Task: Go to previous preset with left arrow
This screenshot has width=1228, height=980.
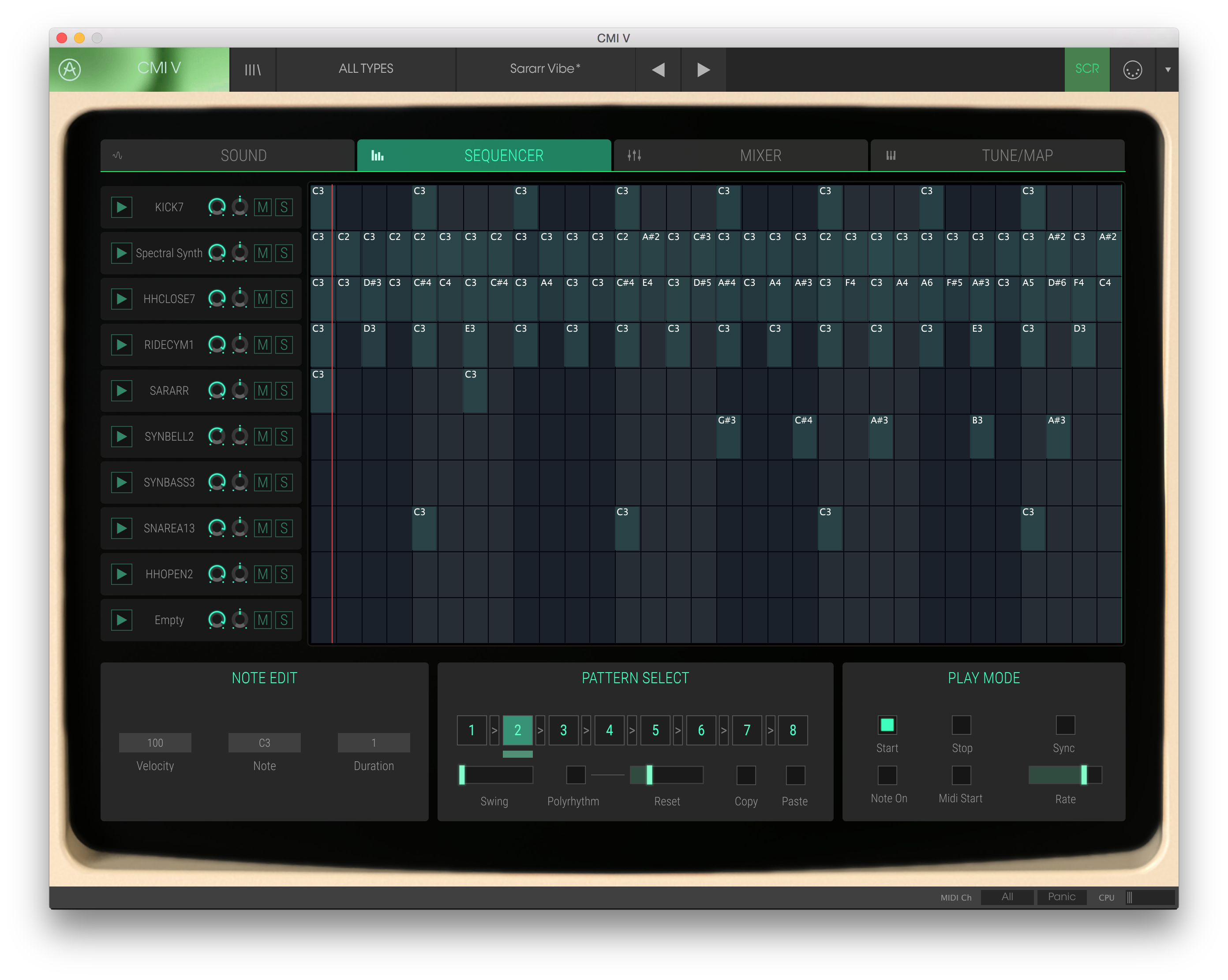Action: coord(658,70)
